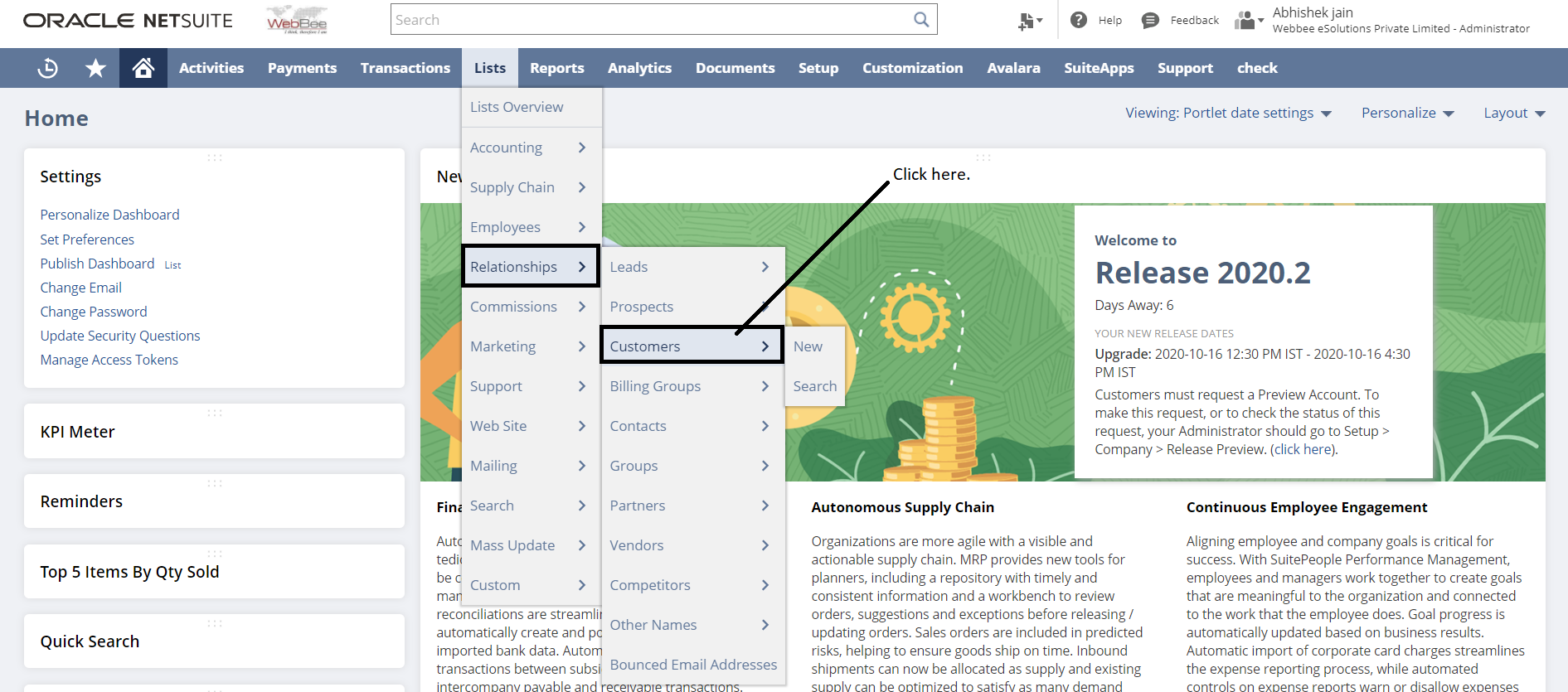Image resolution: width=1568 pixels, height=692 pixels.
Task: Open the Reports menu
Action: pyautogui.click(x=557, y=68)
